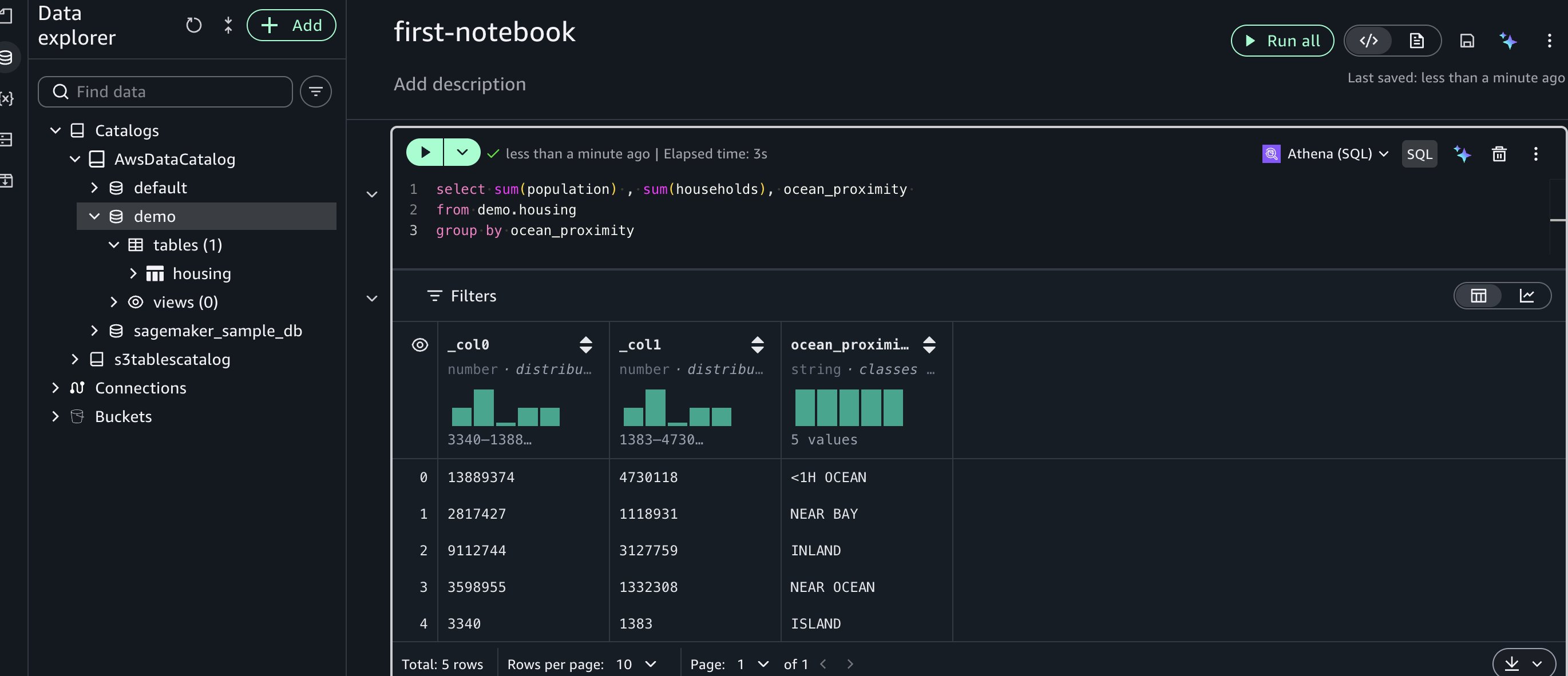Expand the housing table node

coord(133,274)
